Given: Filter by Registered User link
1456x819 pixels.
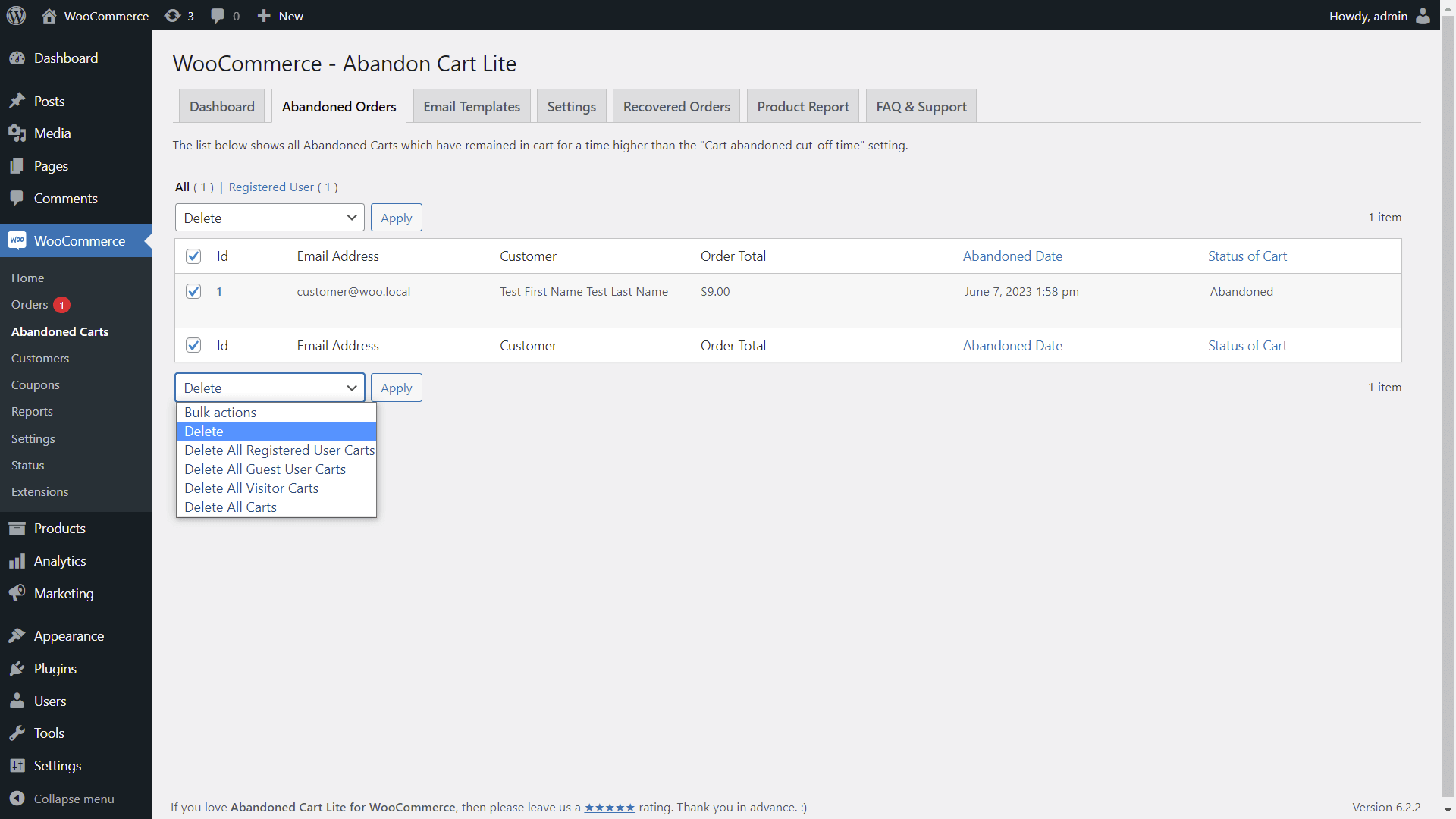Looking at the screenshot, I should pos(271,187).
